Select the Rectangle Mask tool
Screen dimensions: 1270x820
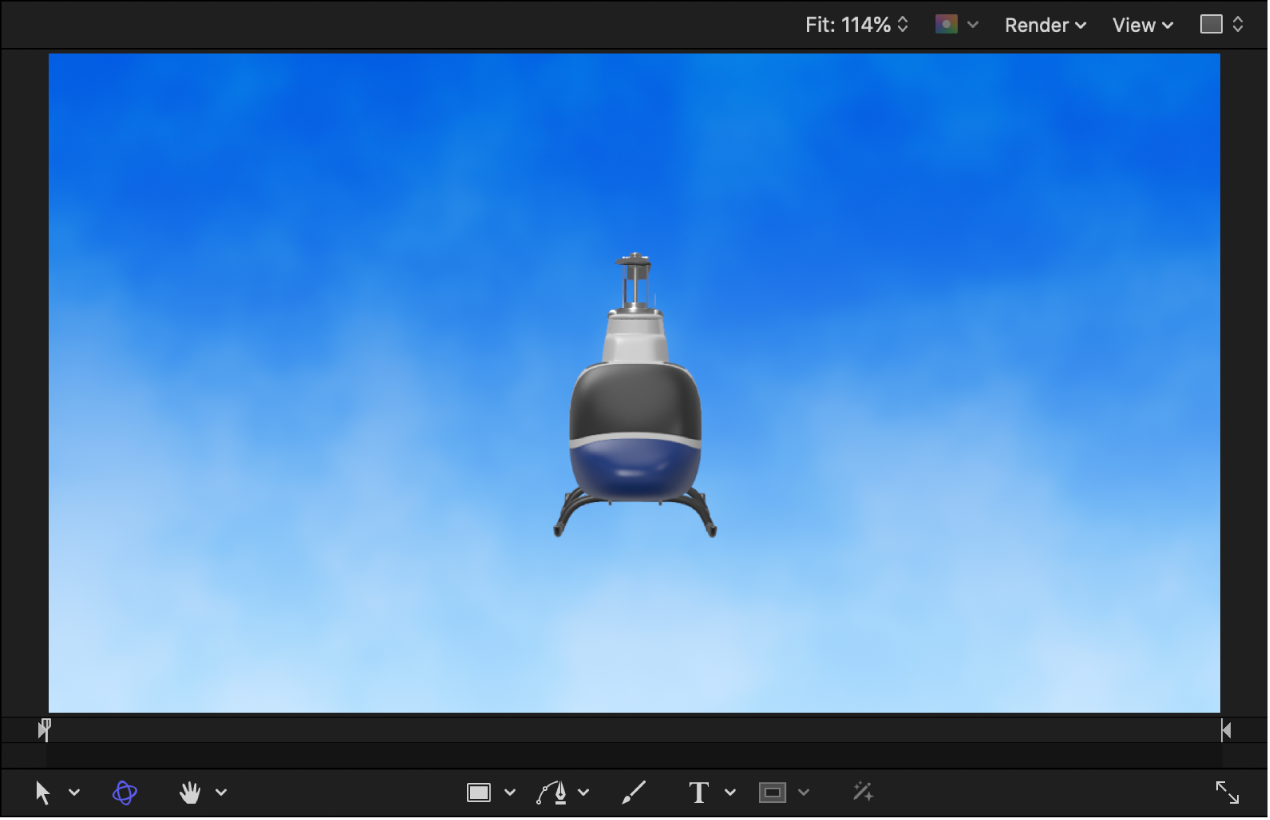click(771, 792)
